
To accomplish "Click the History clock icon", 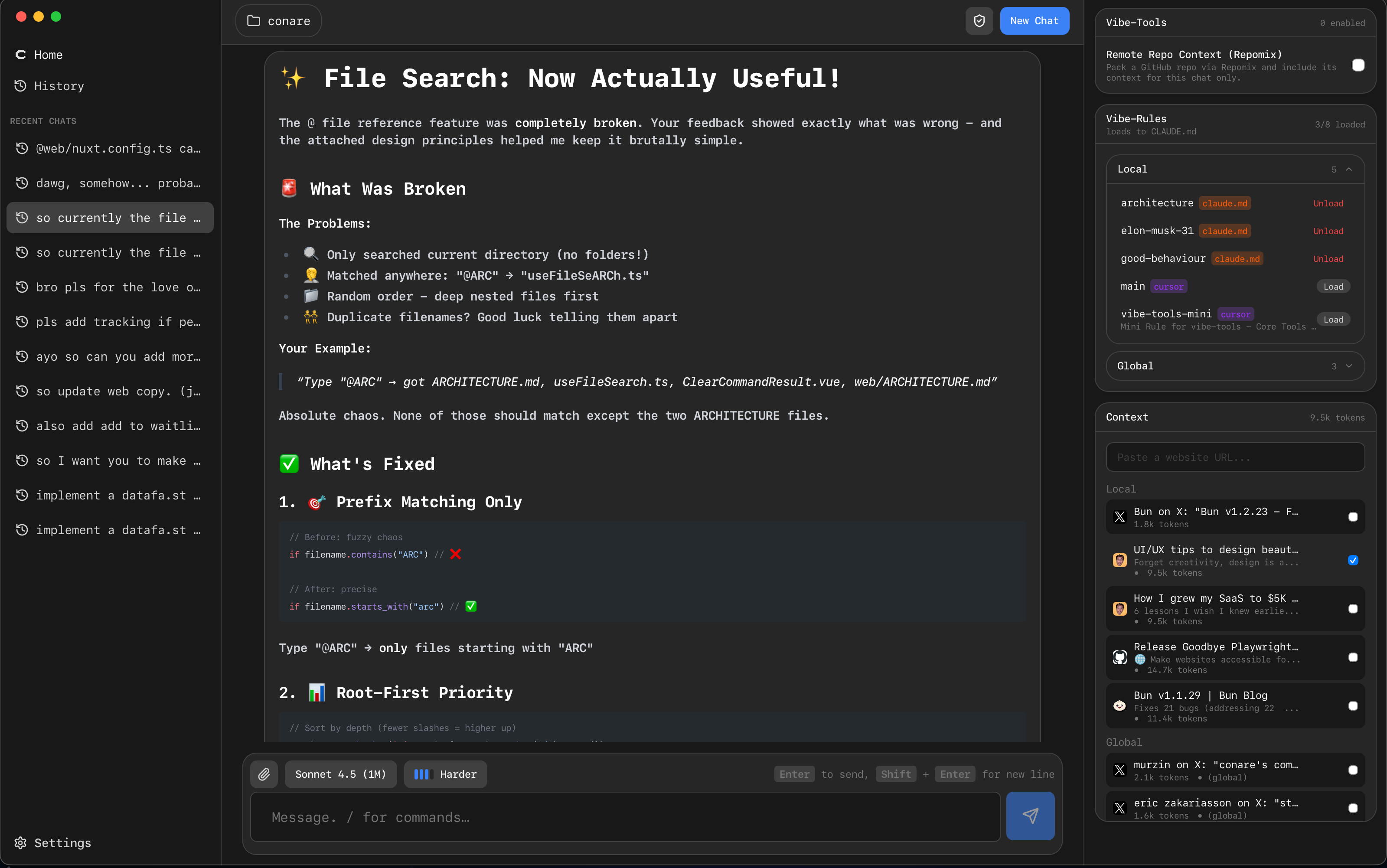I will (21, 86).
